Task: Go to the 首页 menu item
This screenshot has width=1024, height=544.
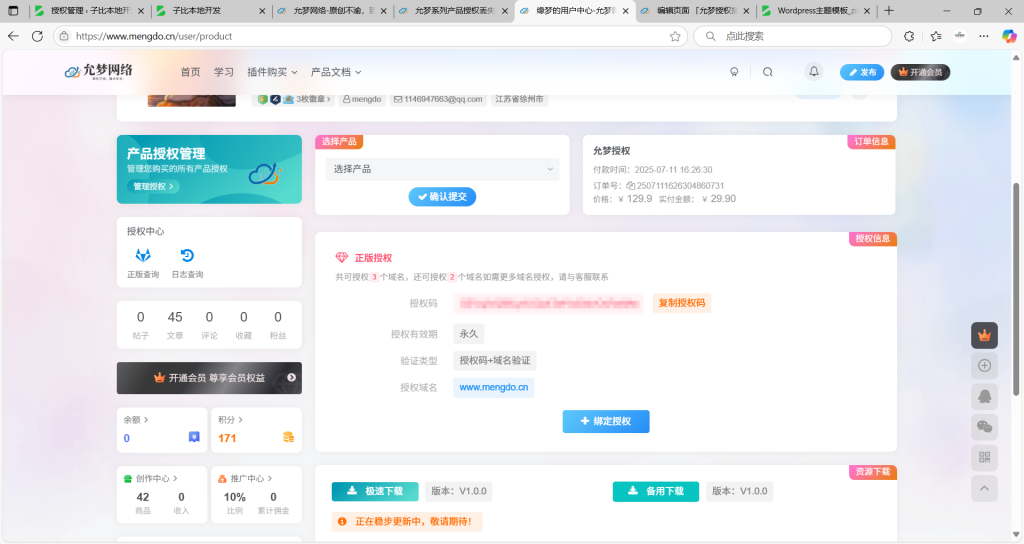Action: pos(190,72)
